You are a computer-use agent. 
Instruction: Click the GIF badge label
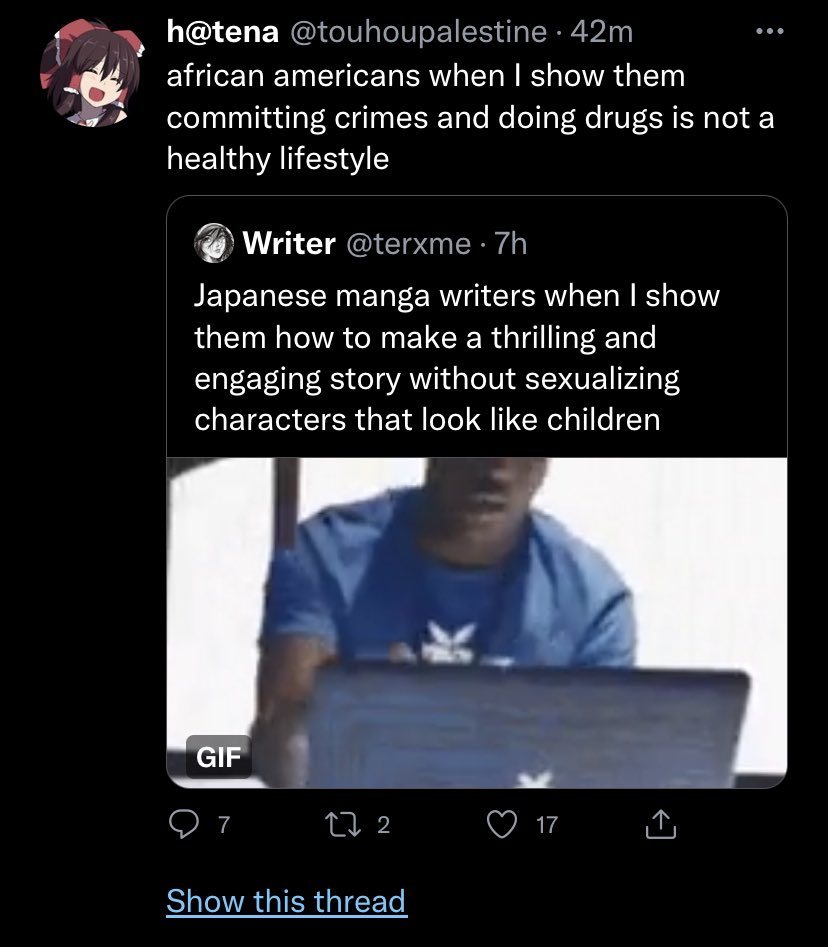[218, 755]
